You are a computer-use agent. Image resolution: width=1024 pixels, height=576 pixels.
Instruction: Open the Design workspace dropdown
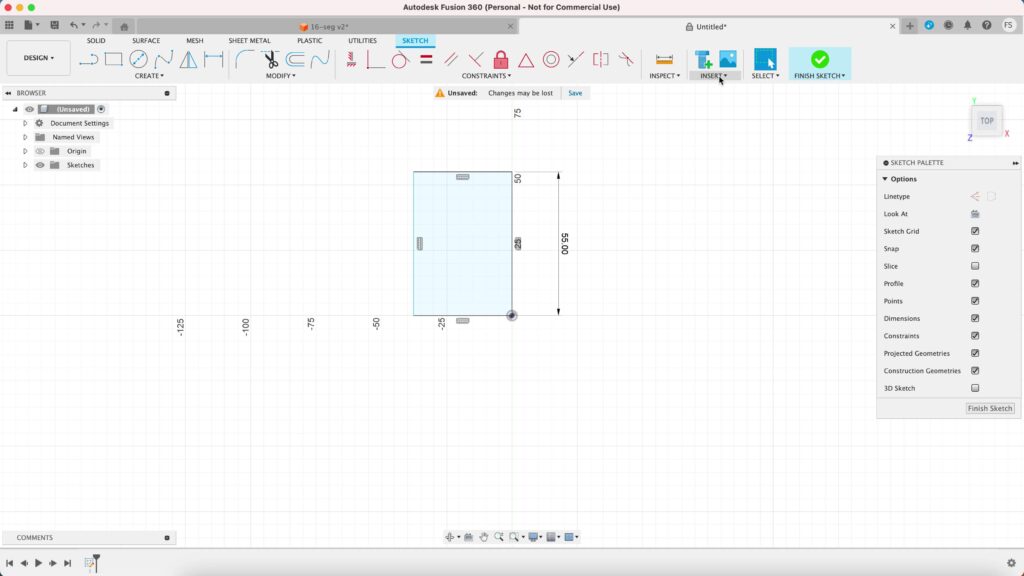pos(39,58)
